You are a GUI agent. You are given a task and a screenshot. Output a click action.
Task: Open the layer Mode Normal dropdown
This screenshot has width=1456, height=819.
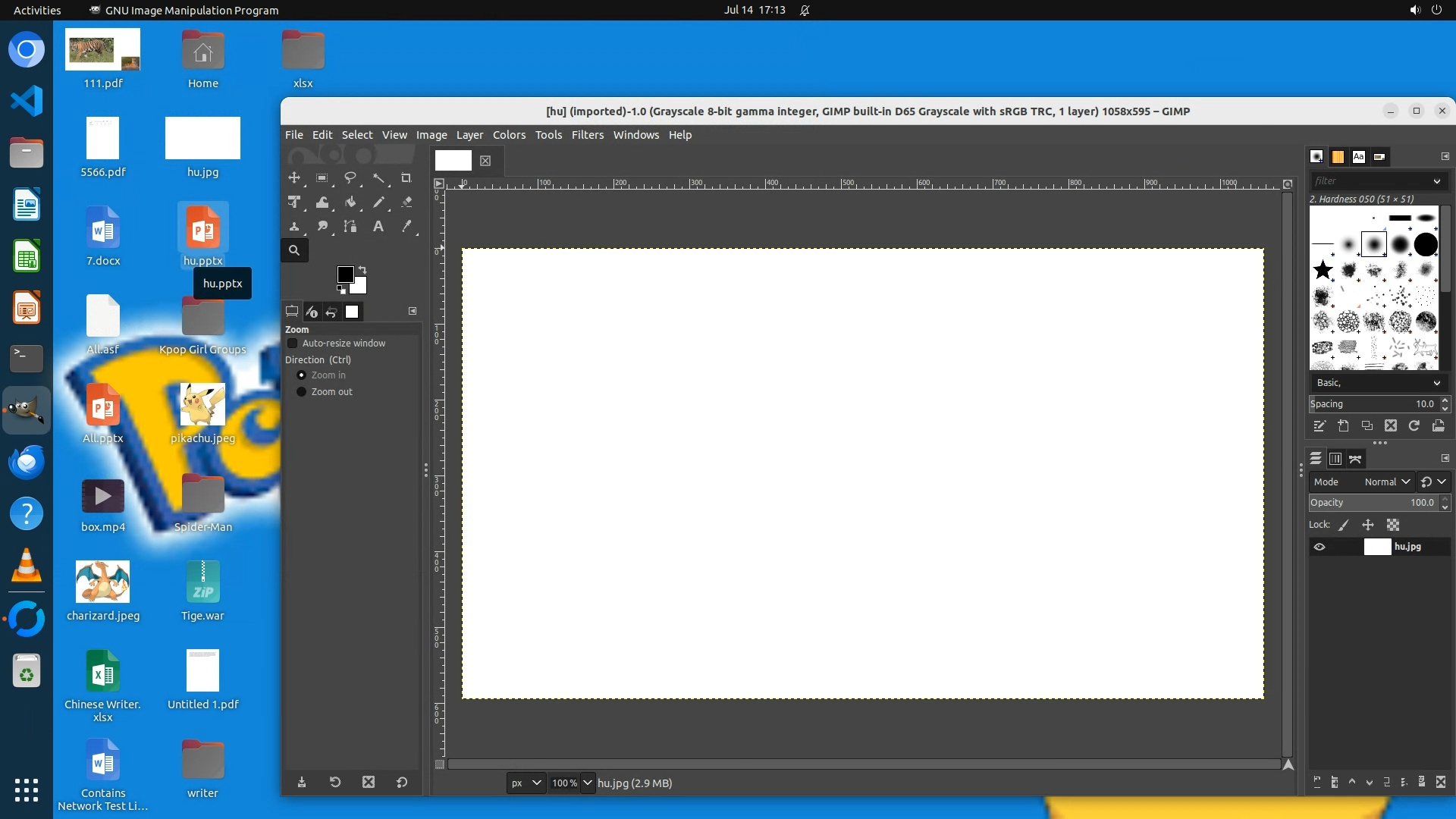point(1386,482)
